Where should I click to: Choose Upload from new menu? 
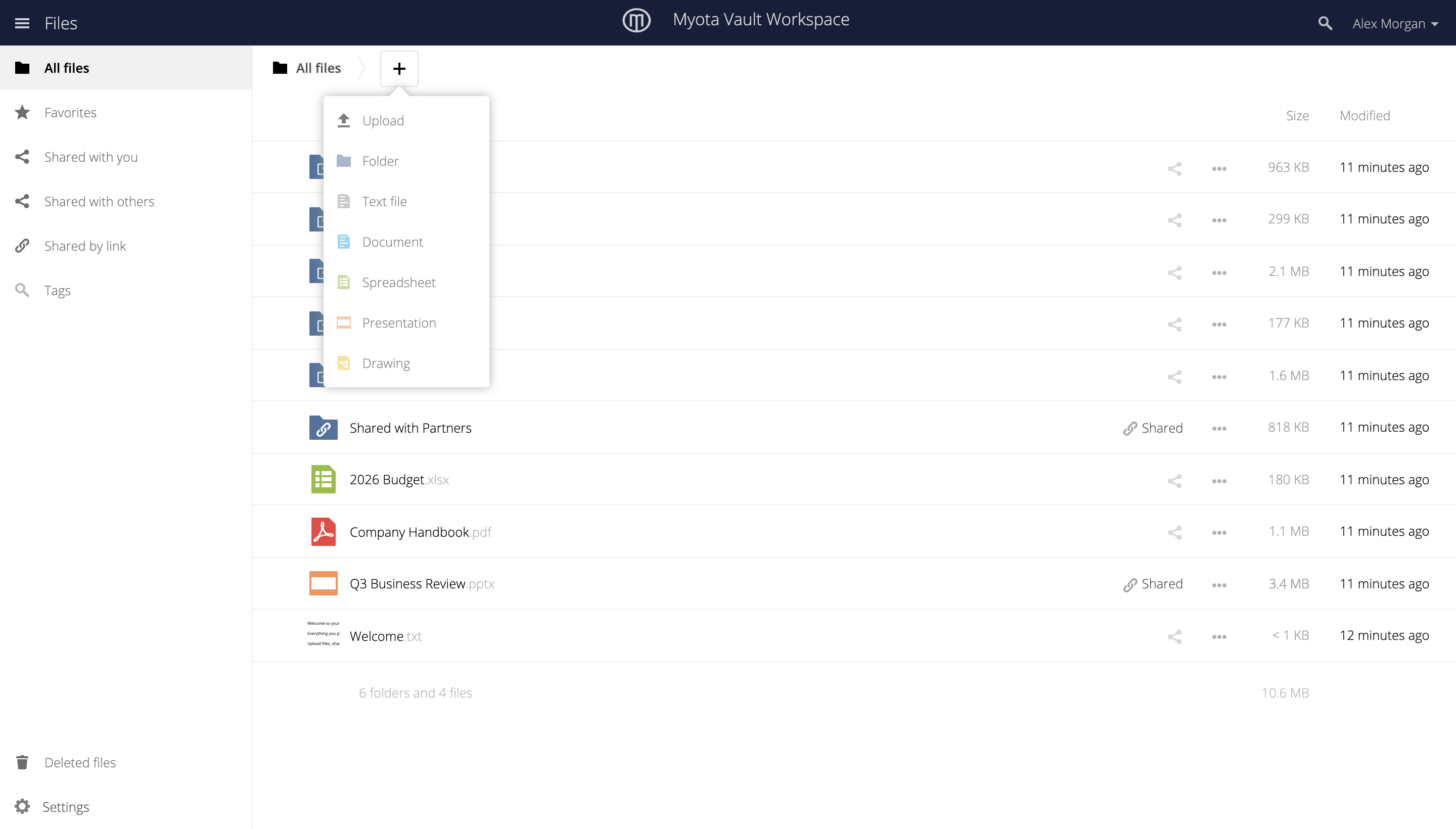pyautogui.click(x=406, y=121)
